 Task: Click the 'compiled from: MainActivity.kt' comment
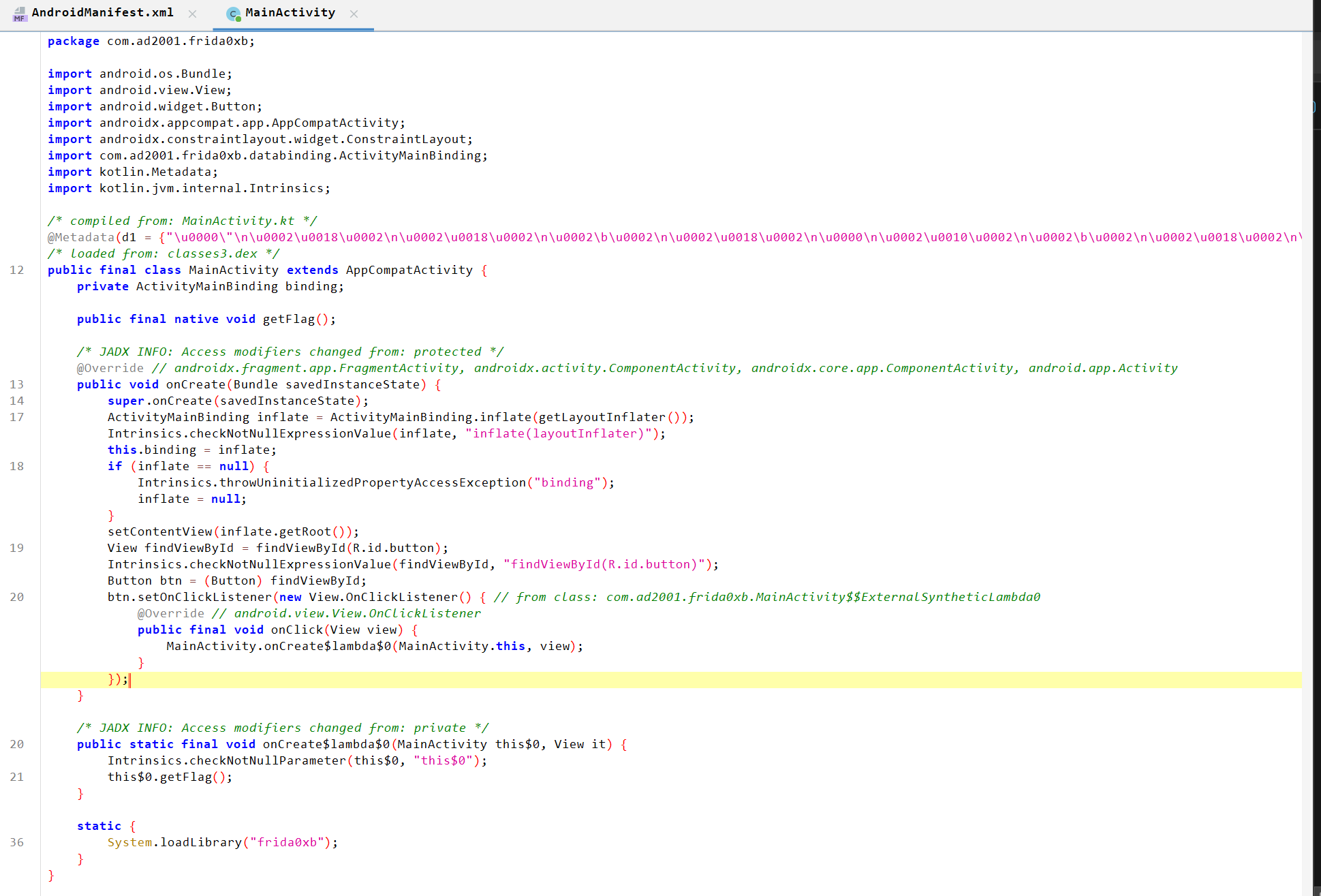pyautogui.click(x=182, y=221)
